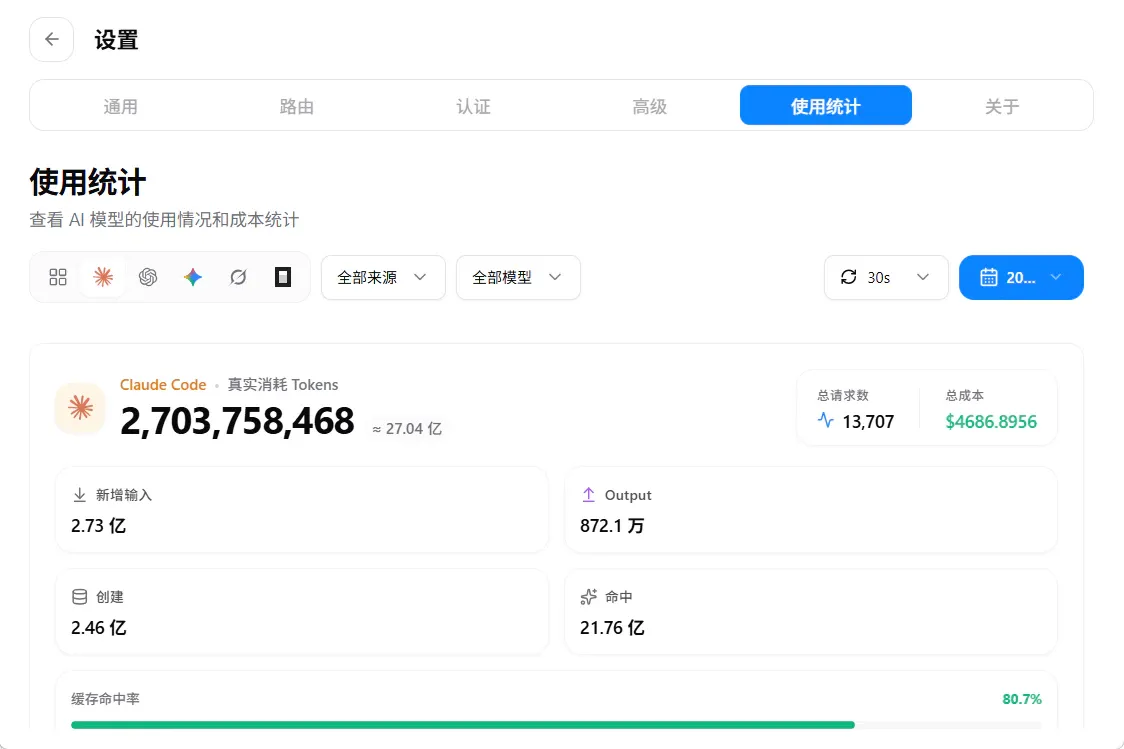Switch to the 路由 tab

297,106
